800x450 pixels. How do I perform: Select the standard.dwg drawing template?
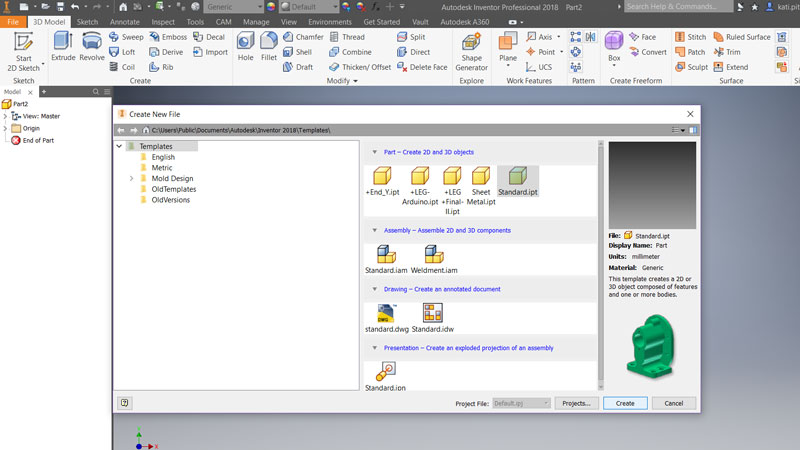click(x=387, y=318)
